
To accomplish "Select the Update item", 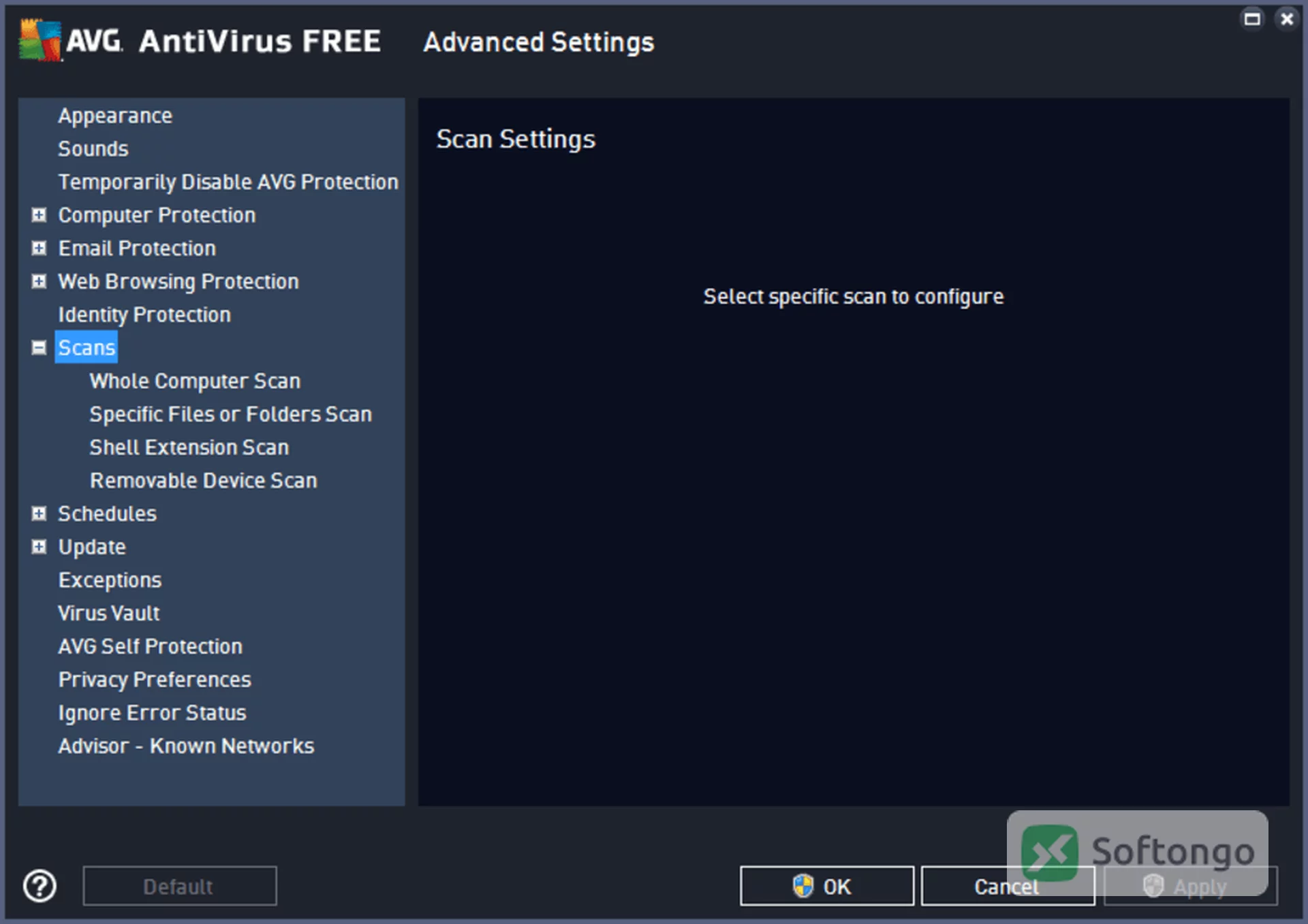I will pyautogui.click(x=92, y=547).
